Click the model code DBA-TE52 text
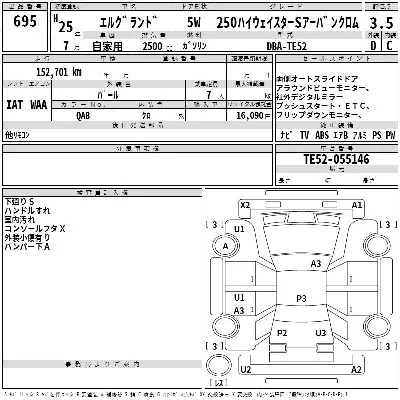Viewport: 400px width, 400px height. tap(287, 46)
